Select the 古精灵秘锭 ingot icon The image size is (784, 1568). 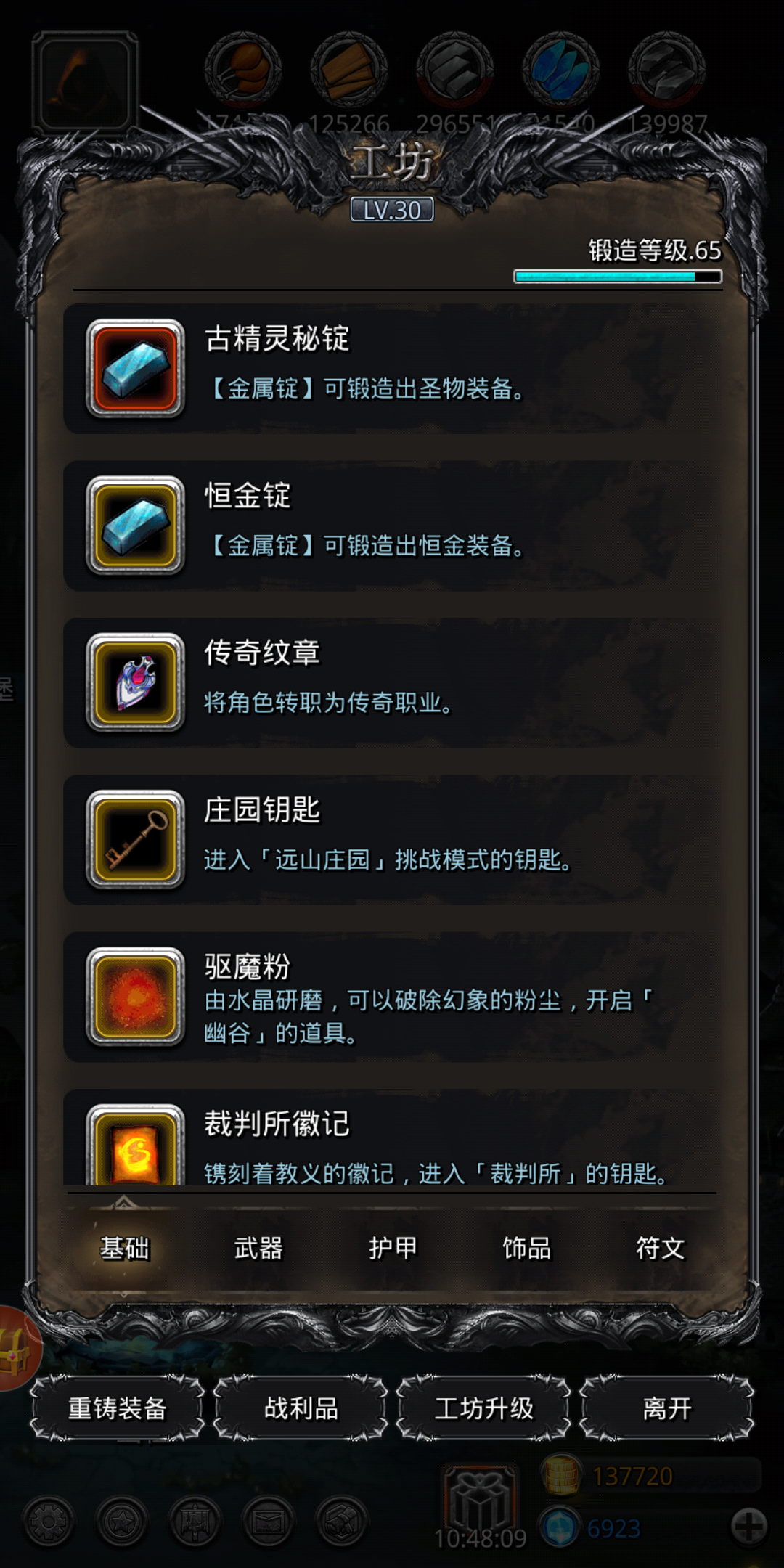pos(135,368)
